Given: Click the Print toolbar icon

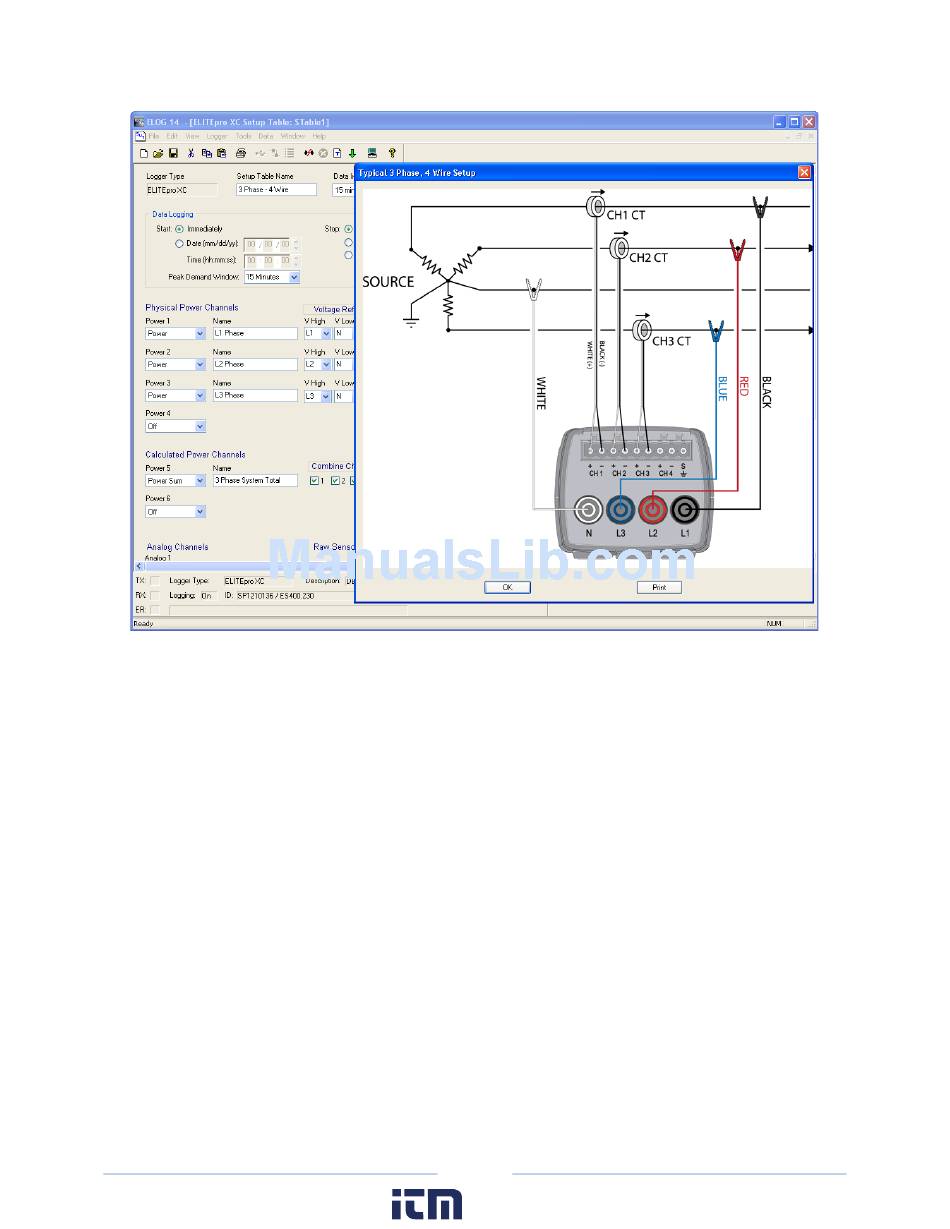Looking at the screenshot, I should pos(241,153).
